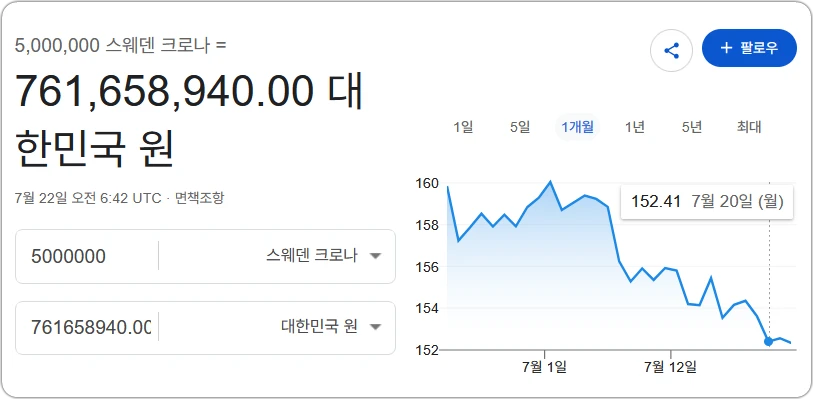813x399 pixels.
Task: Show the 최대 maximum range chart
Action: point(749,126)
